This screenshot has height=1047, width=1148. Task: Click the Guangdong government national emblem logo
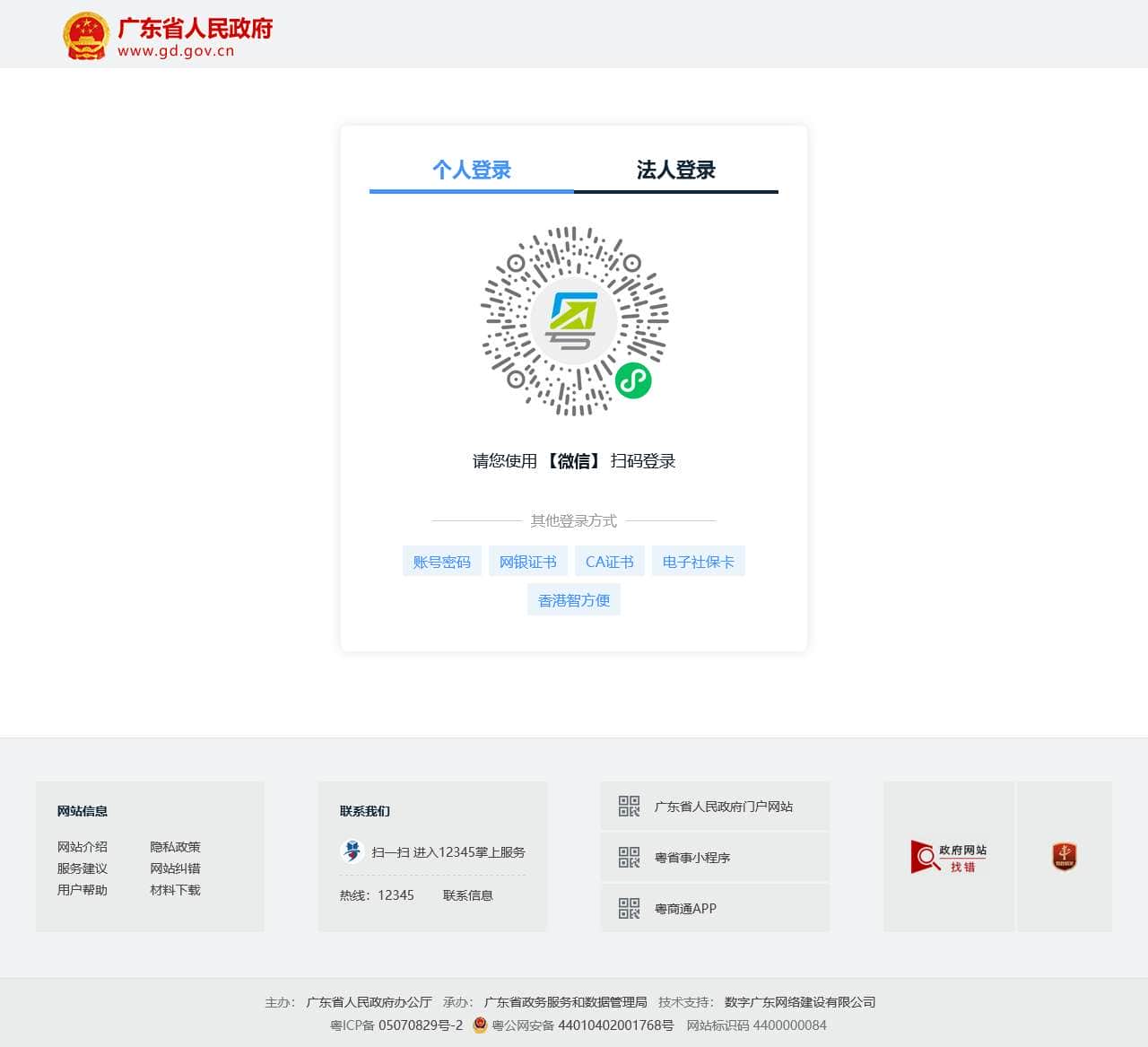click(x=86, y=36)
